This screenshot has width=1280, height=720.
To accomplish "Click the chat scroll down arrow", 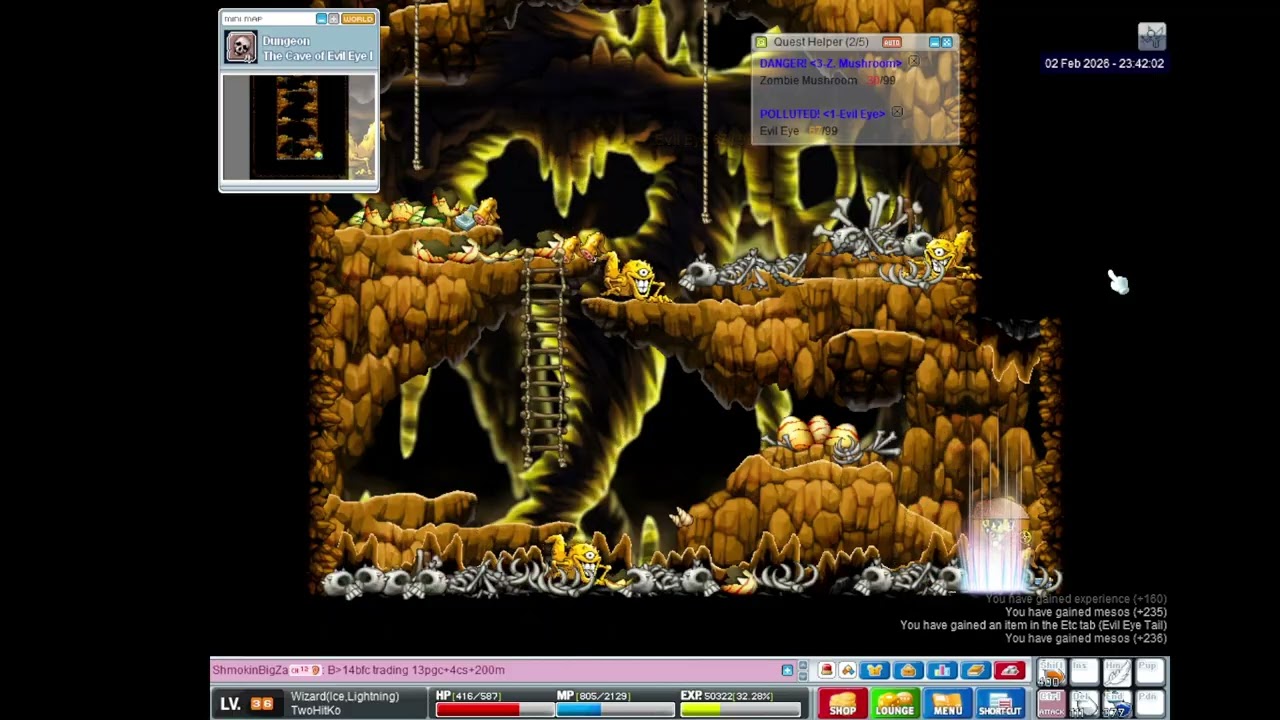I will 802,676.
